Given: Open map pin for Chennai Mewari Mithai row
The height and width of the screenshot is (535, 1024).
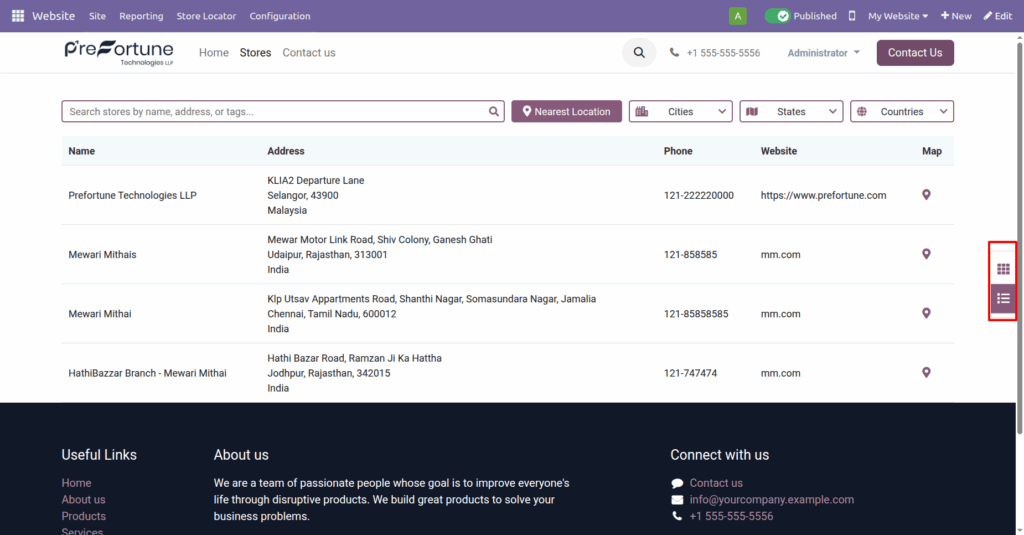Looking at the screenshot, I should 926,314.
